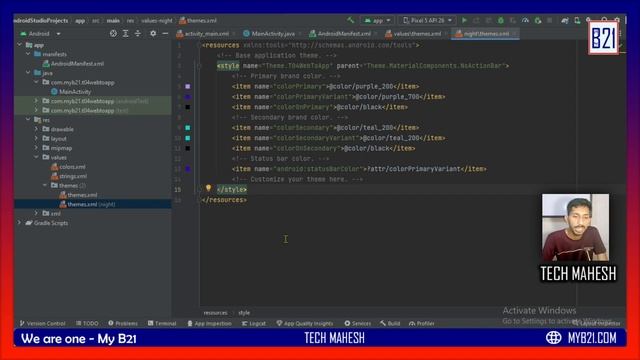Click the Debug app bug icon

[x=501, y=20]
